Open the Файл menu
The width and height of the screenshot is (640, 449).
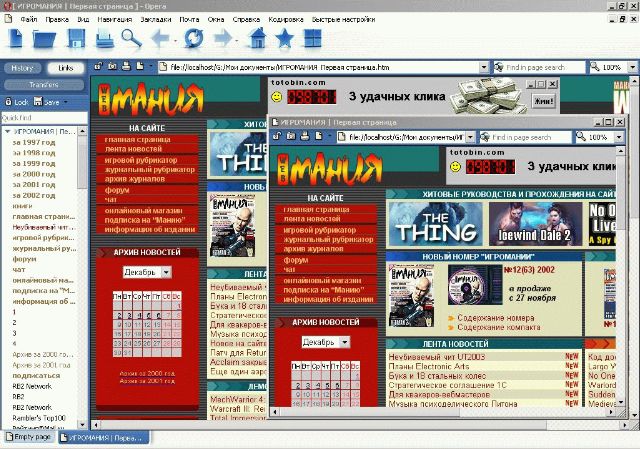pos(29,19)
